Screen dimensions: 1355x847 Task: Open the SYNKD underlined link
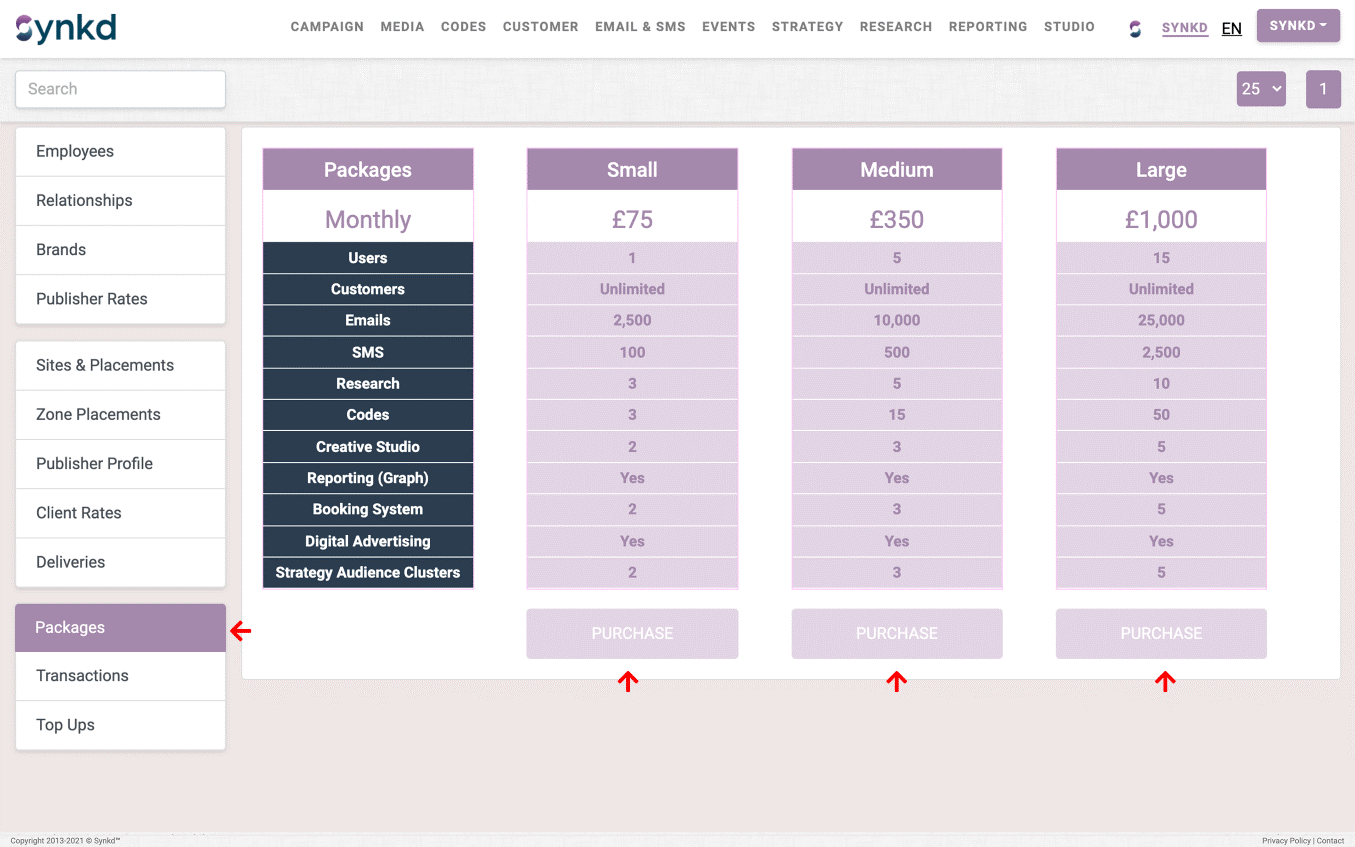coord(1184,28)
